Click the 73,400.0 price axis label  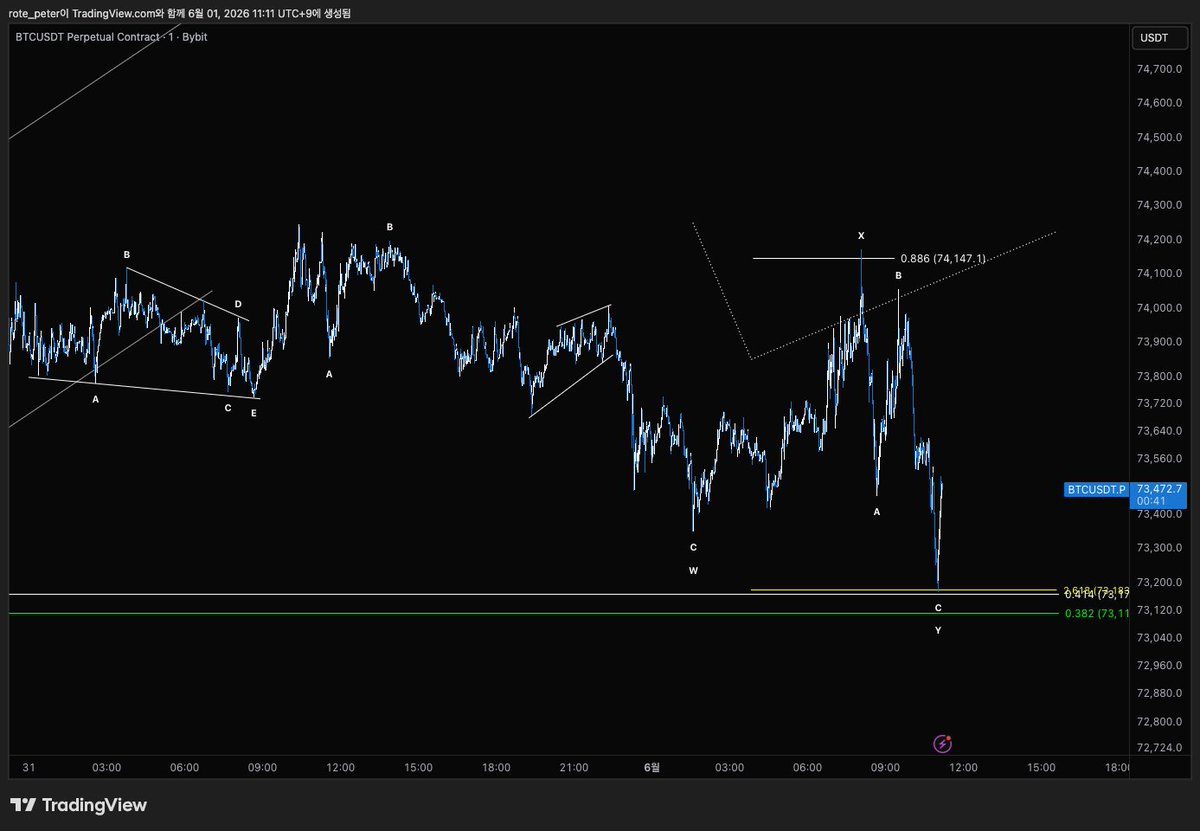tap(1158, 513)
